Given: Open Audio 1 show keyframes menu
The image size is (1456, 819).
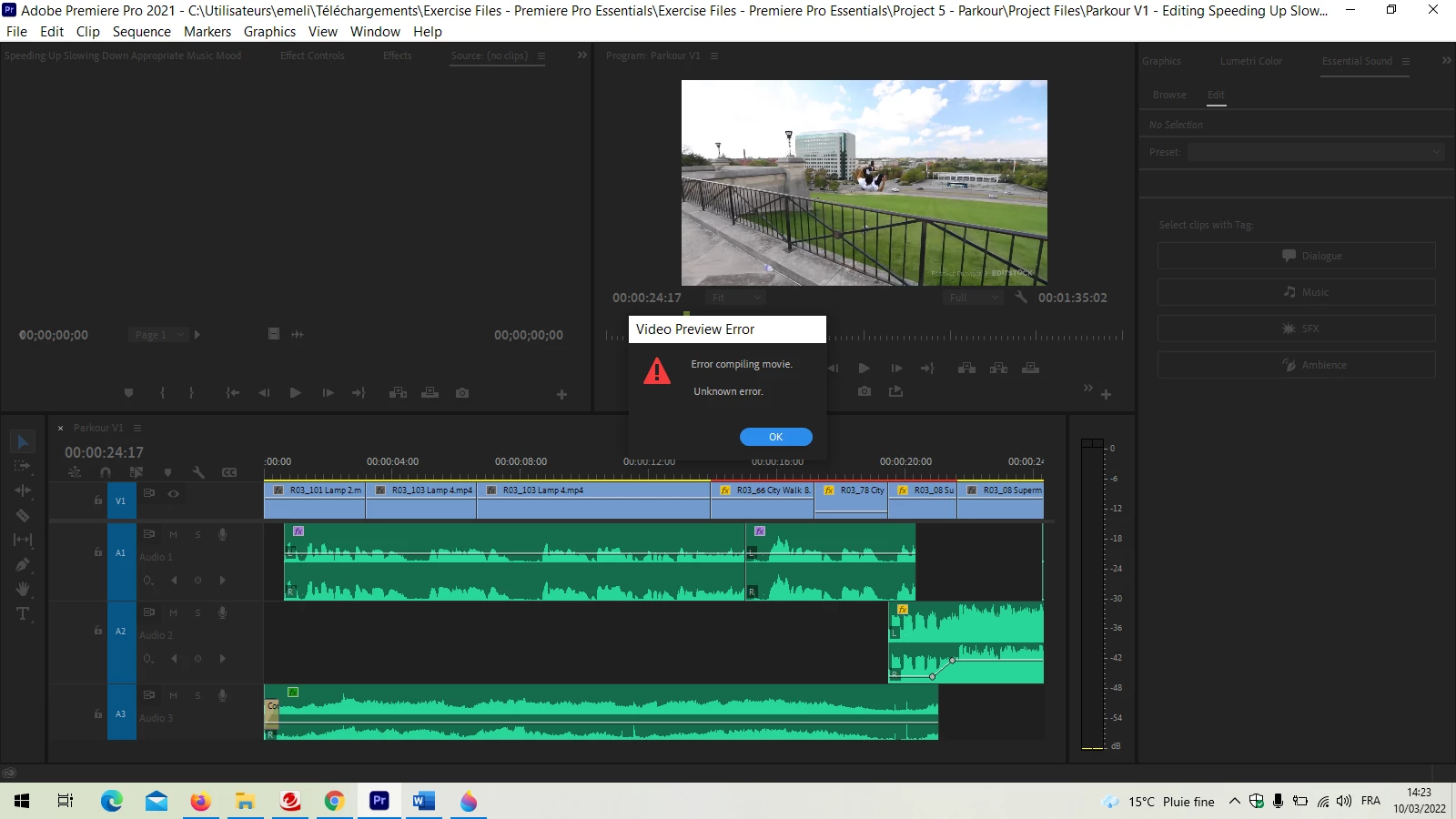Looking at the screenshot, I should click(148, 581).
